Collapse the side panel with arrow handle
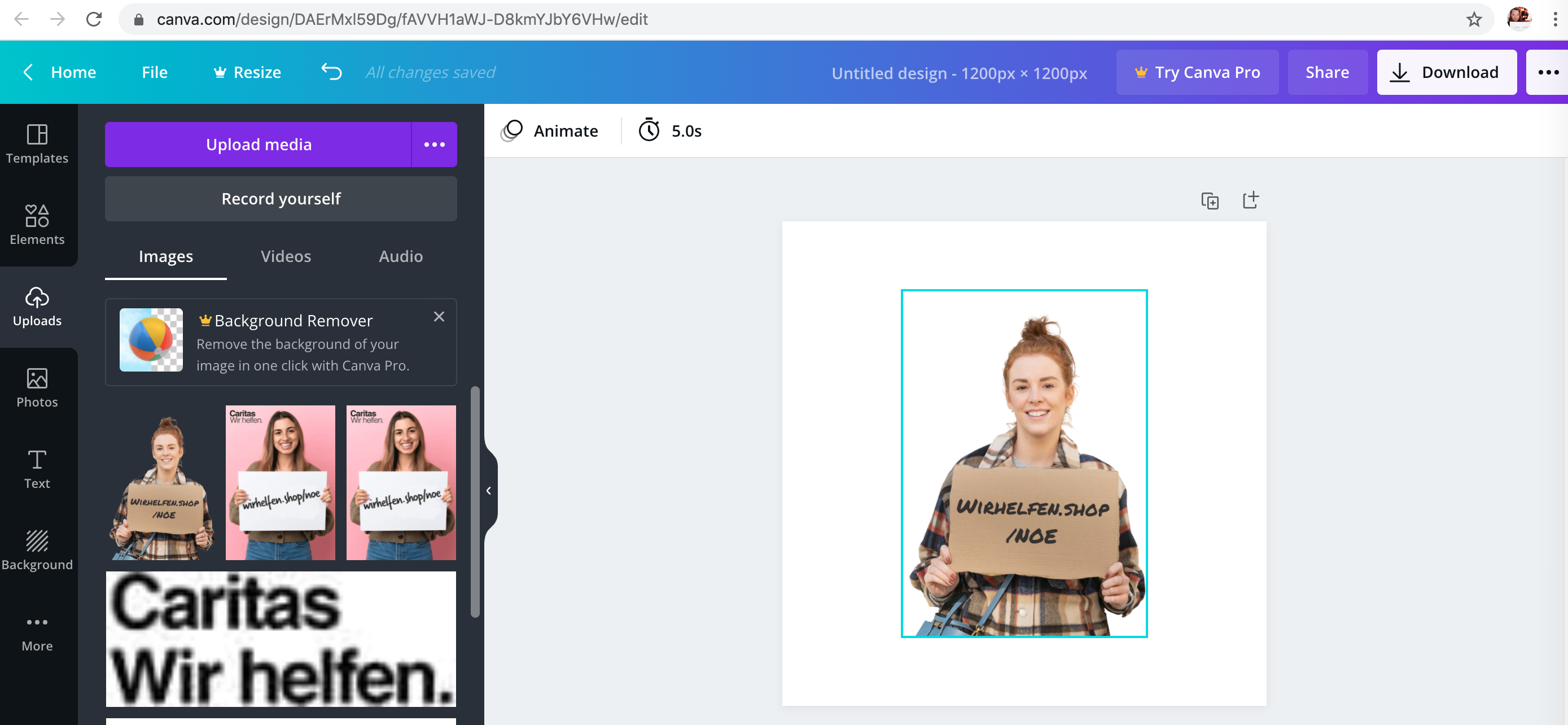The height and width of the screenshot is (725, 1568). (489, 491)
